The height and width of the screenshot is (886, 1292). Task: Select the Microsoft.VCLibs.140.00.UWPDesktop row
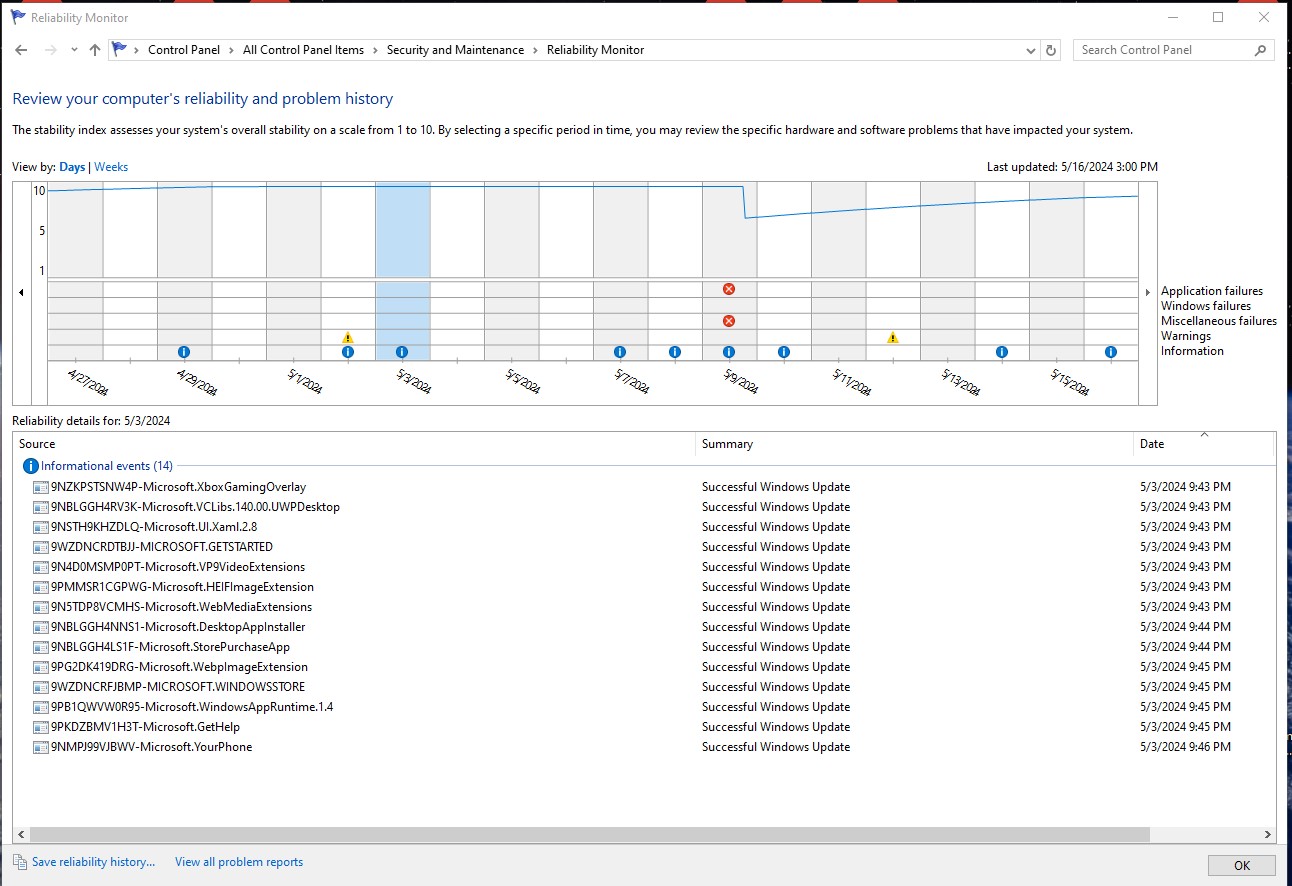tap(644, 507)
